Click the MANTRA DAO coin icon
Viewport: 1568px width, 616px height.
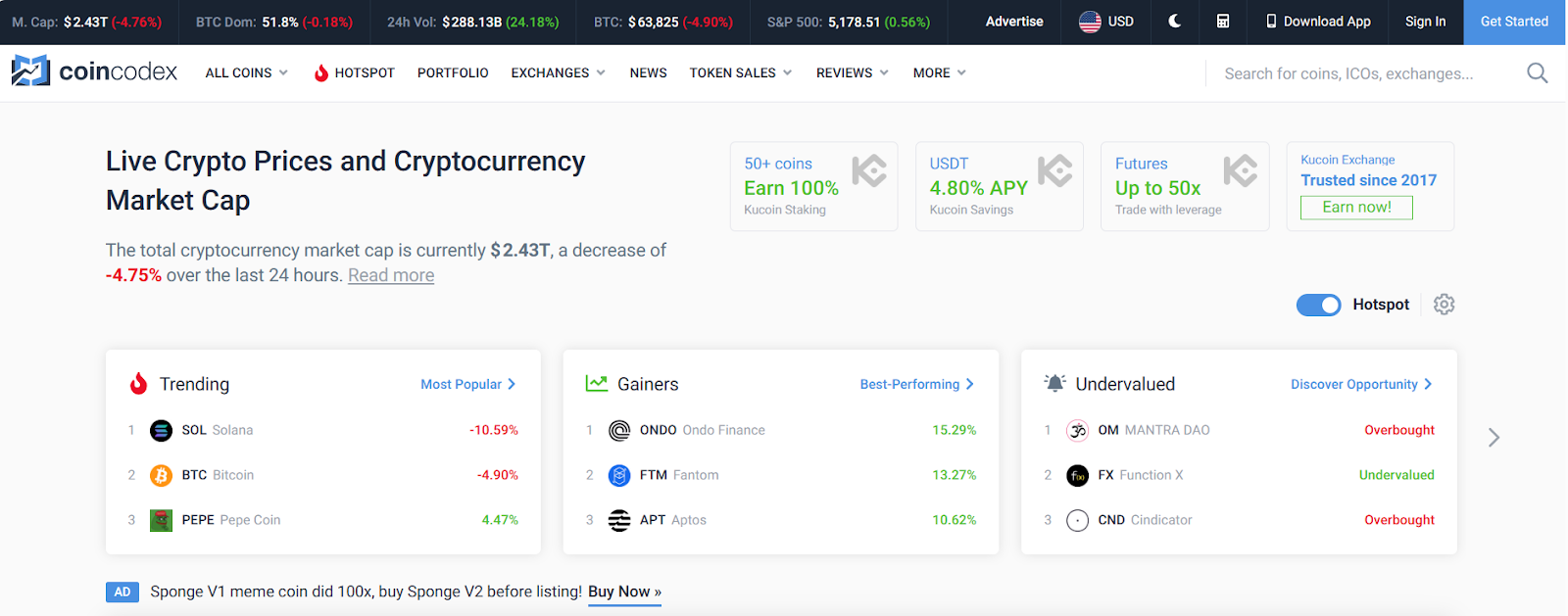coord(1077,430)
